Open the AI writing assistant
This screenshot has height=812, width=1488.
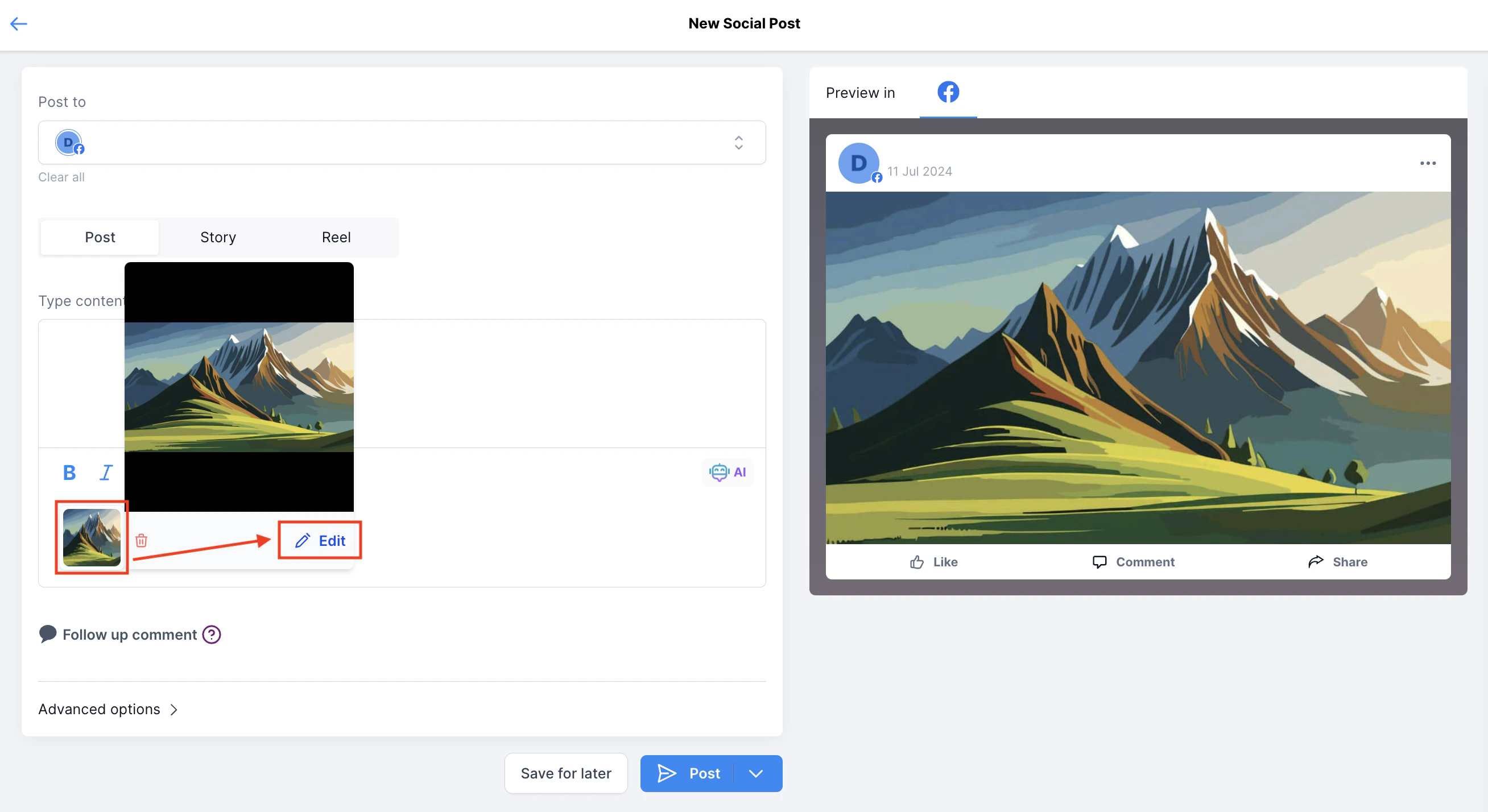pyautogui.click(x=728, y=472)
